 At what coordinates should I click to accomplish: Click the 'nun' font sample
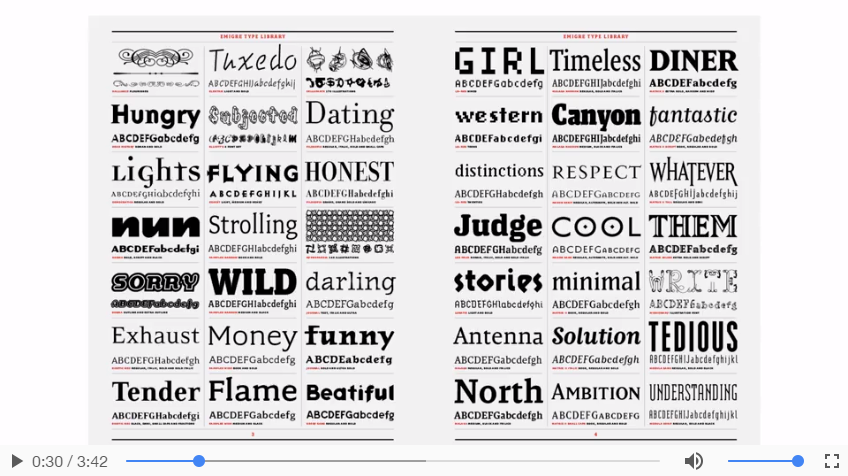(x=156, y=227)
